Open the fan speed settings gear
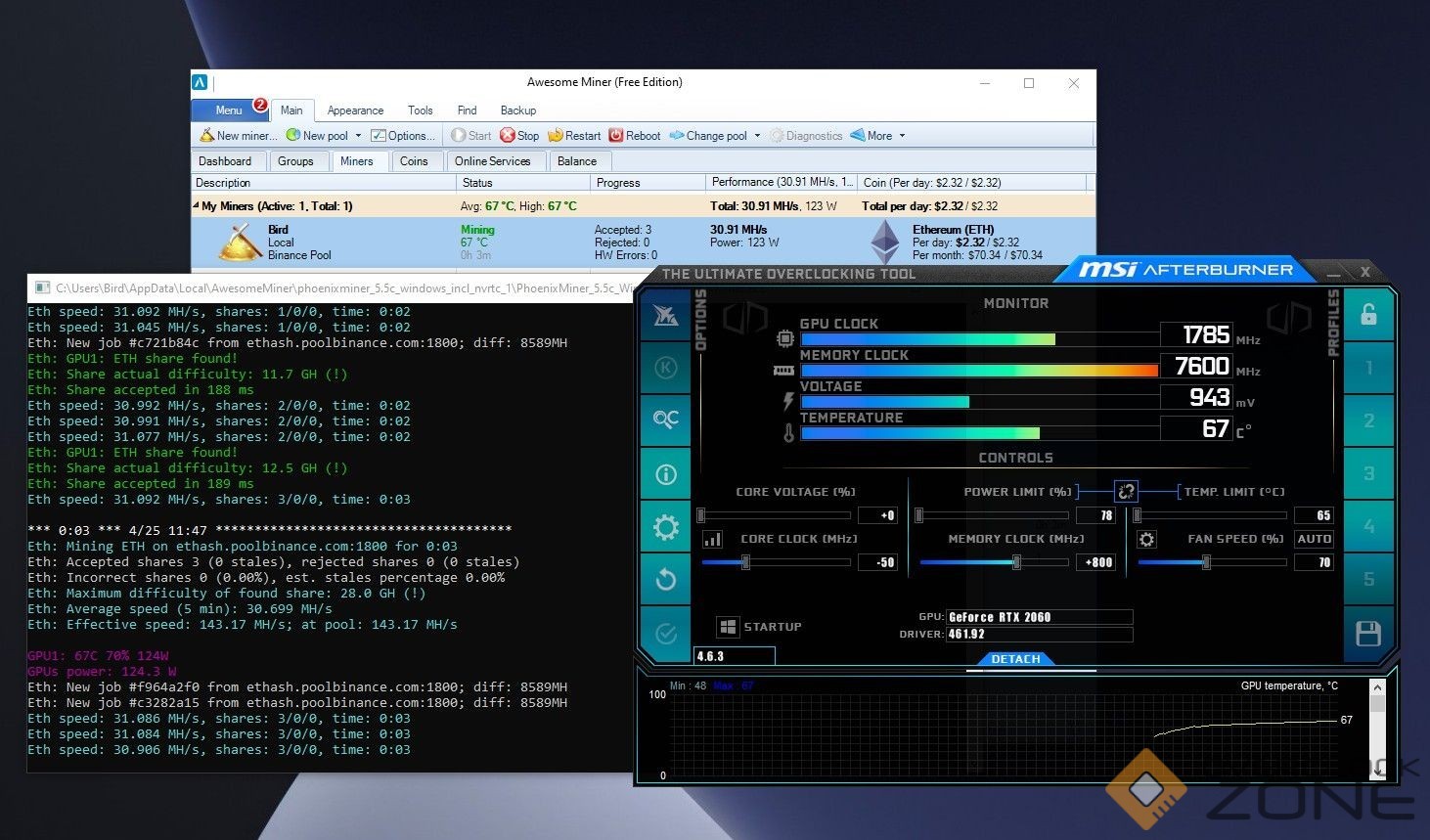This screenshot has height=840, width=1430. coord(1146,540)
